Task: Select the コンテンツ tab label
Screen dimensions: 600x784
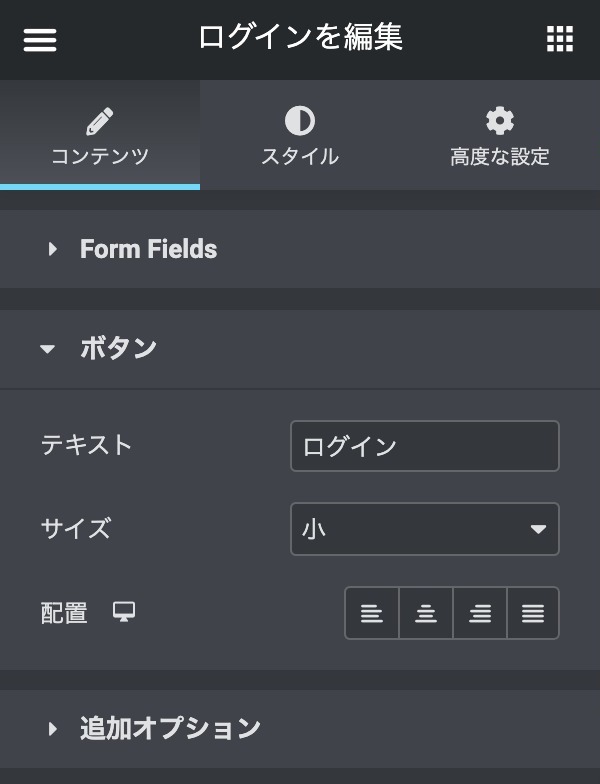Action: 99,157
